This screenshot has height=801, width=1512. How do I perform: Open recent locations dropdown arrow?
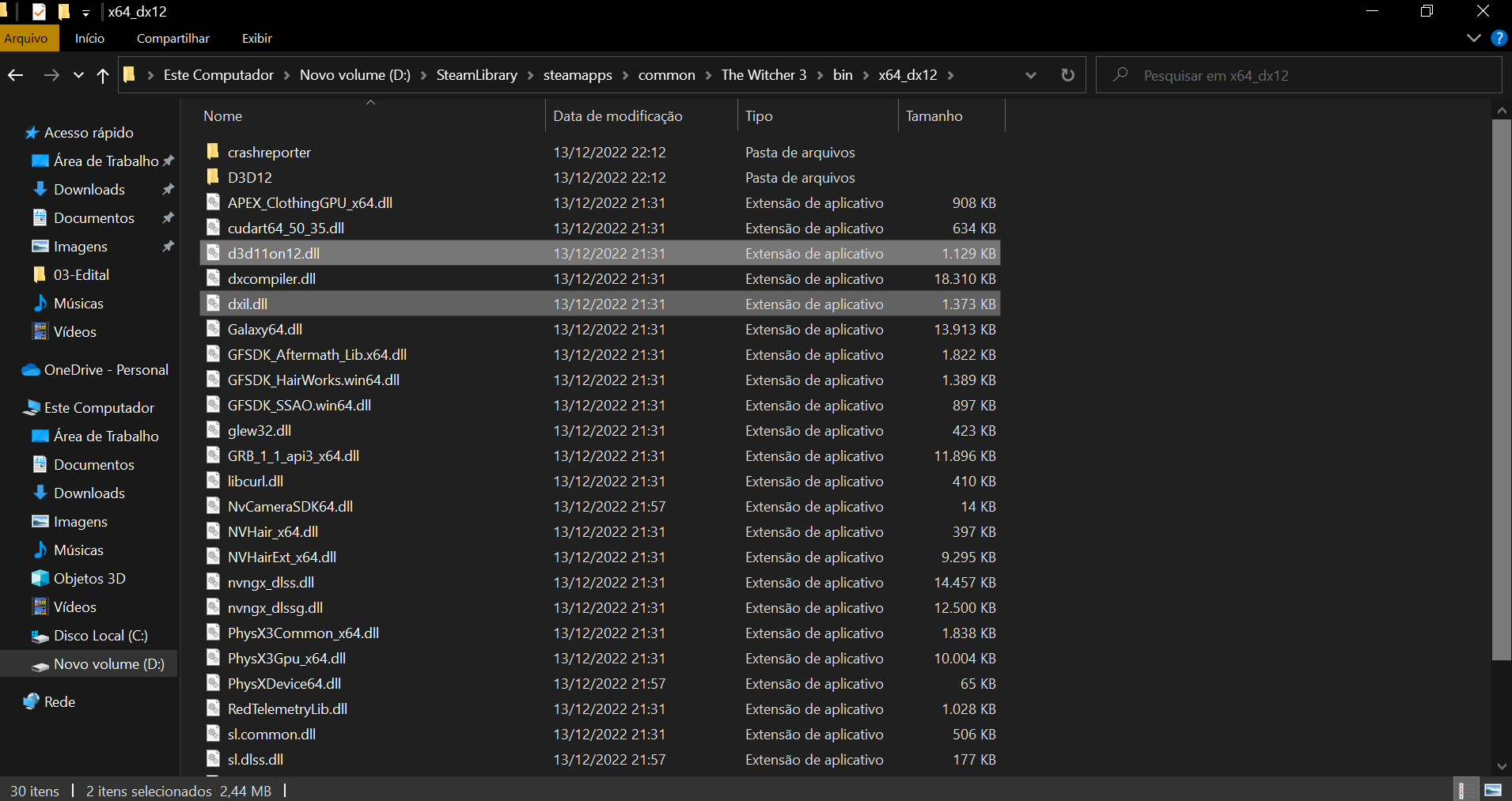78,75
